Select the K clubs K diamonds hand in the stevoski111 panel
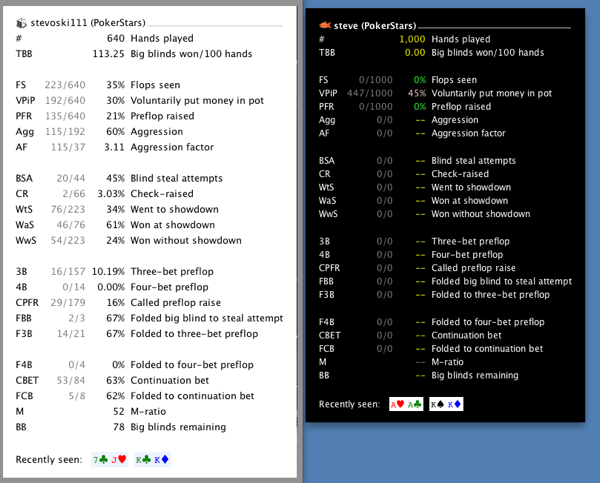The image size is (600, 483). (152, 459)
